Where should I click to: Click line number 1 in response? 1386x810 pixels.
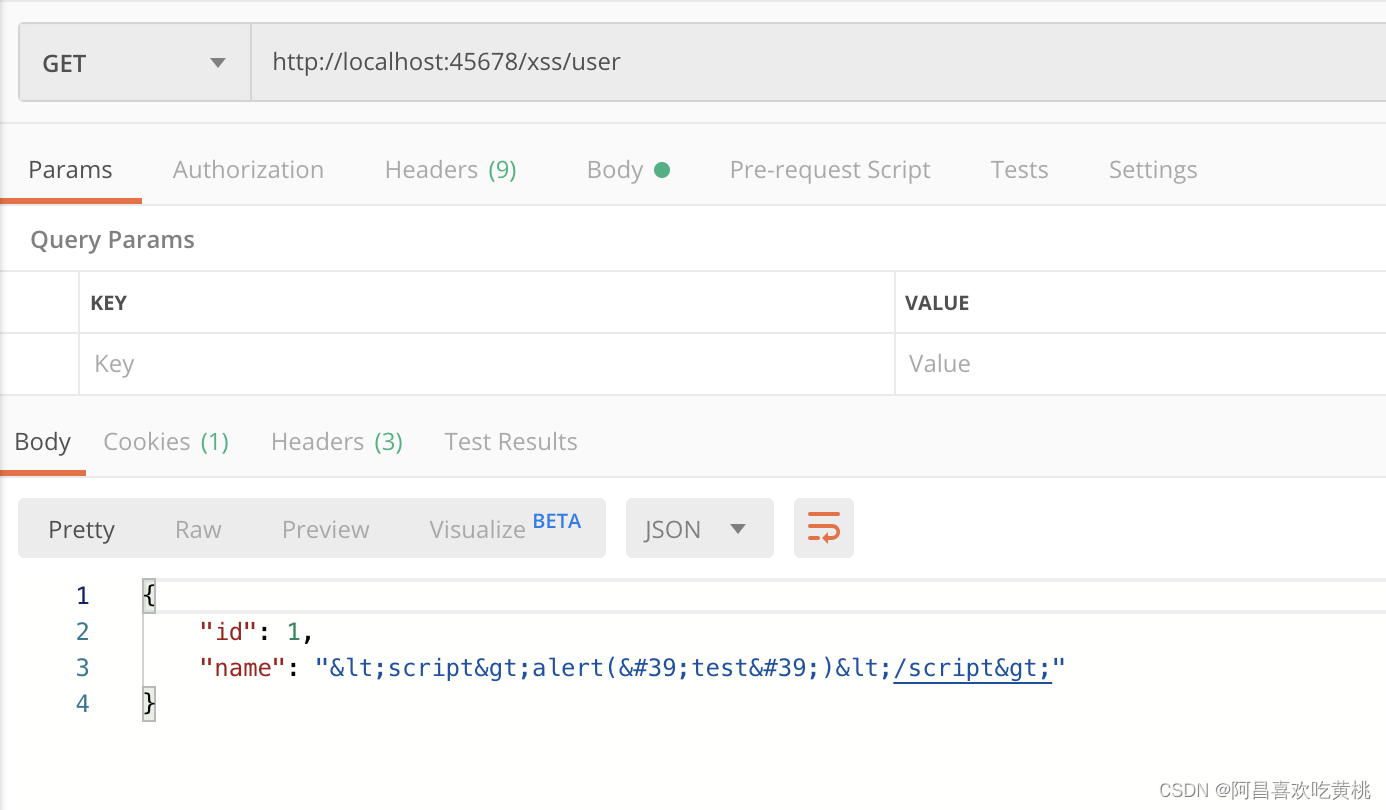83,596
